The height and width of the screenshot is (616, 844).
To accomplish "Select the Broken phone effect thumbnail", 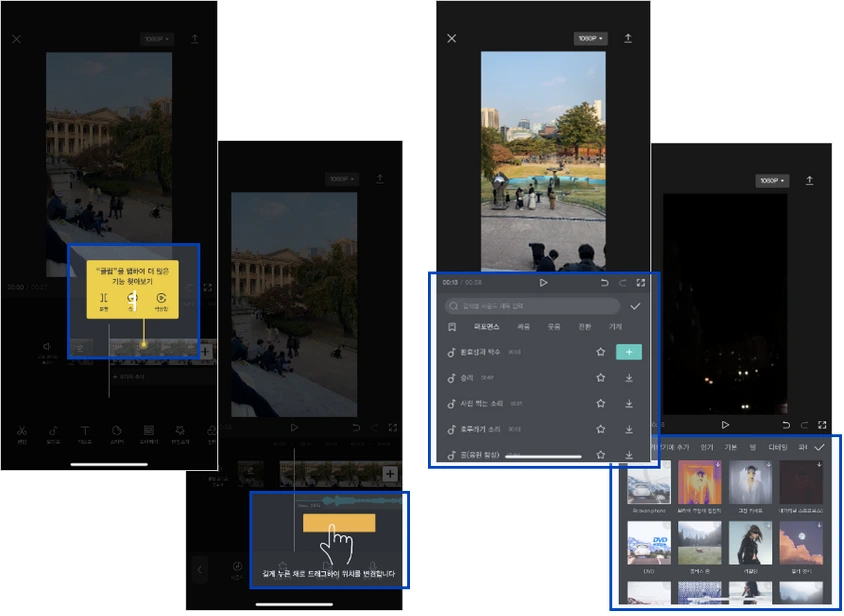I will pyautogui.click(x=649, y=482).
